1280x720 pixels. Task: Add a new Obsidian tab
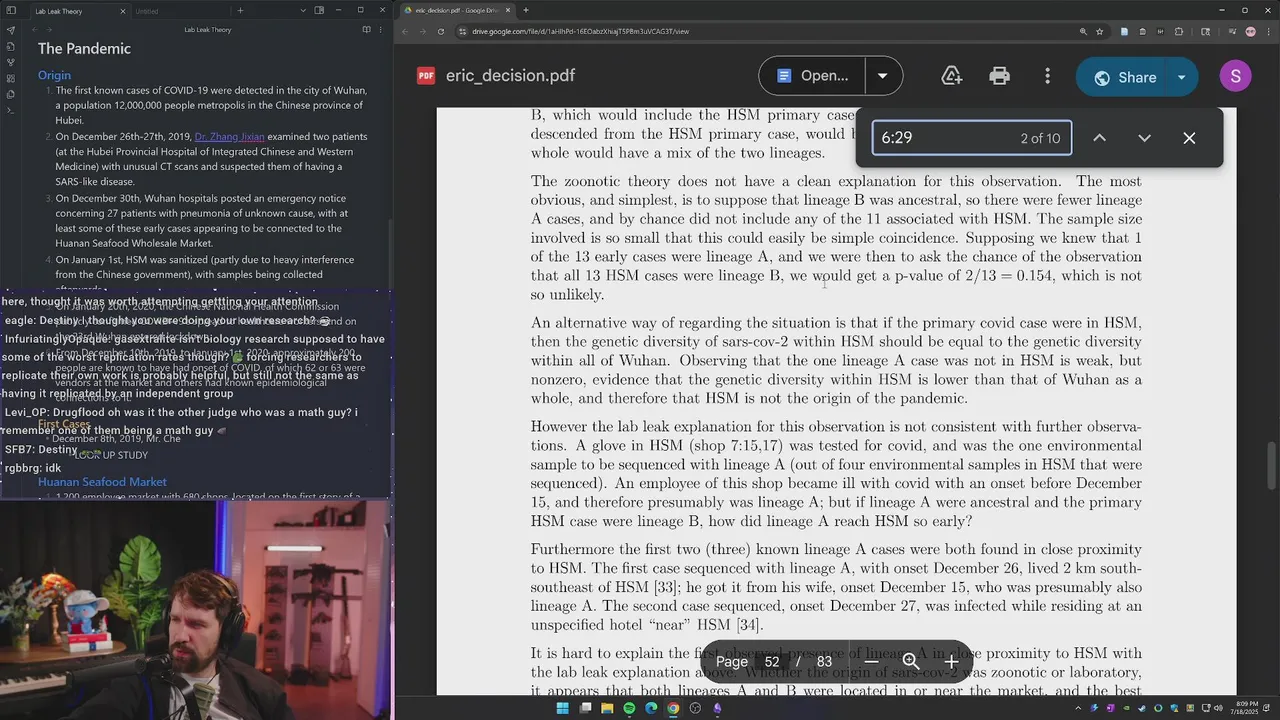coord(240,11)
